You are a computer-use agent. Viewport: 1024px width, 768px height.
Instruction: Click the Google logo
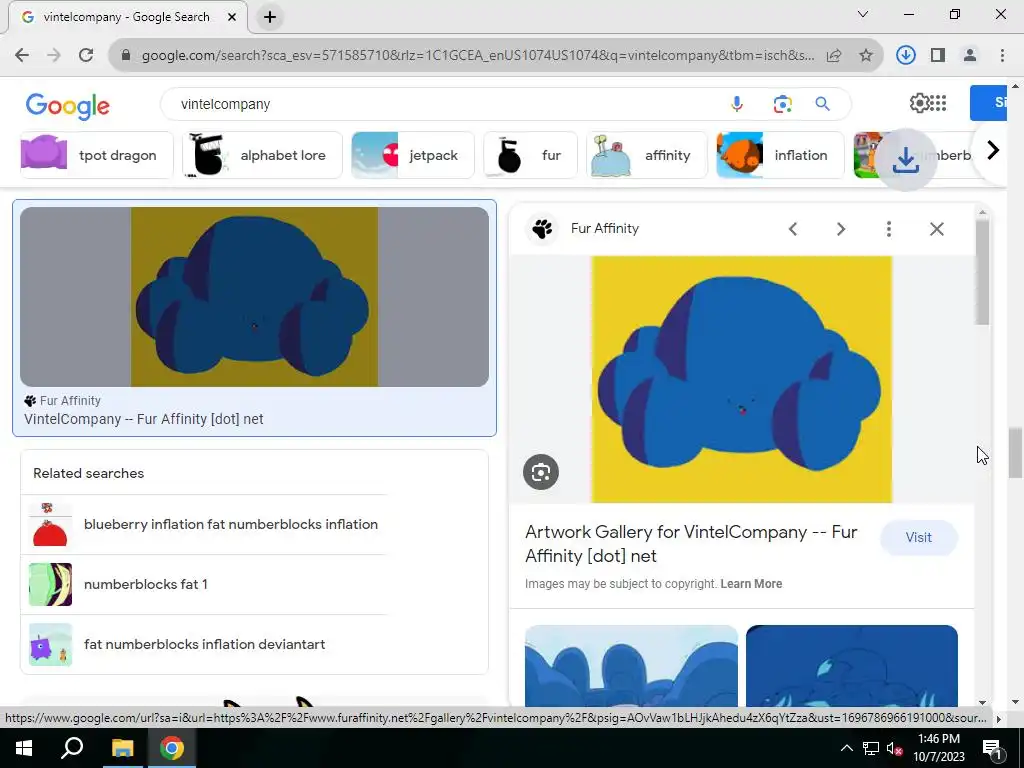click(x=67, y=106)
